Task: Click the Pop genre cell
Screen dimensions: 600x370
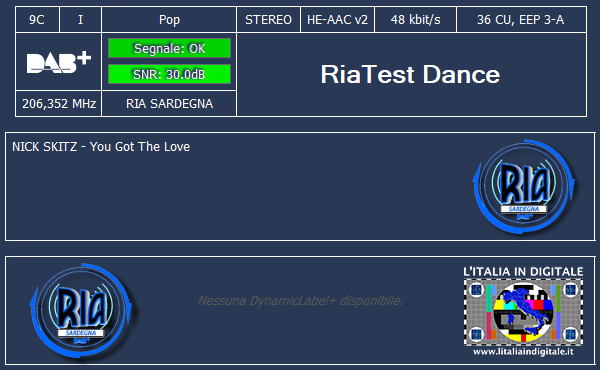Action: pos(169,19)
